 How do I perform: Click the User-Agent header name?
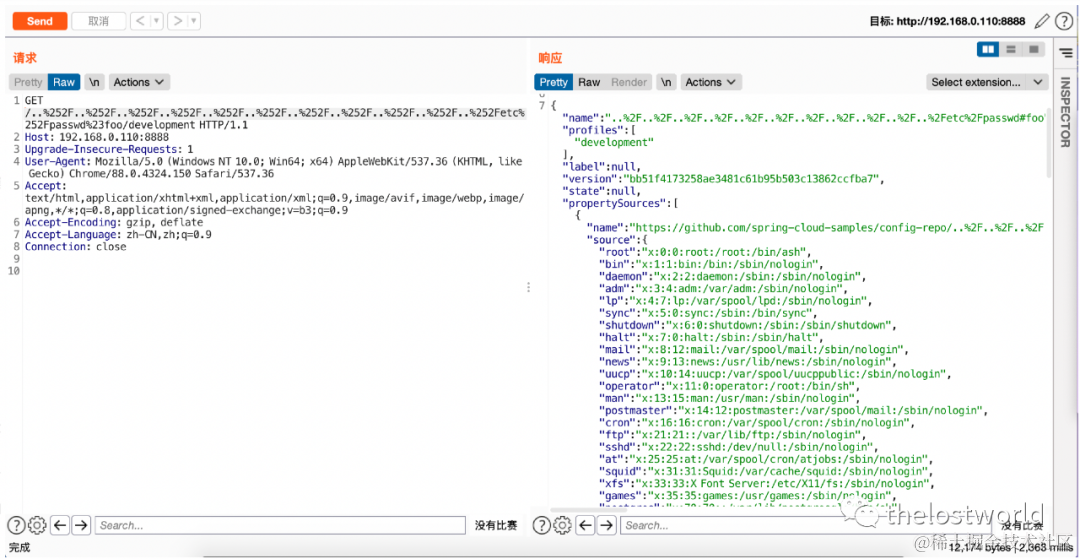pos(57,162)
